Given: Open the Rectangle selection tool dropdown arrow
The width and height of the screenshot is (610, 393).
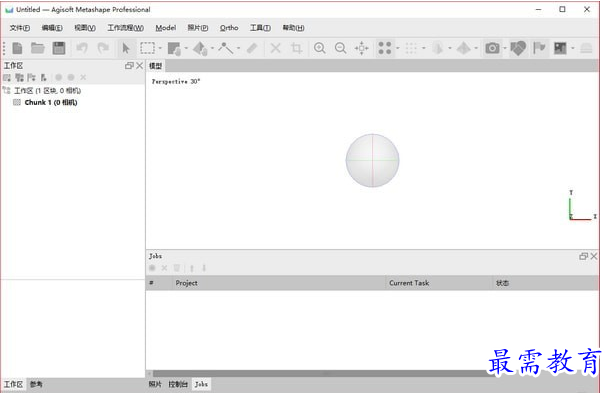Looking at the screenshot, I should tap(160, 48).
